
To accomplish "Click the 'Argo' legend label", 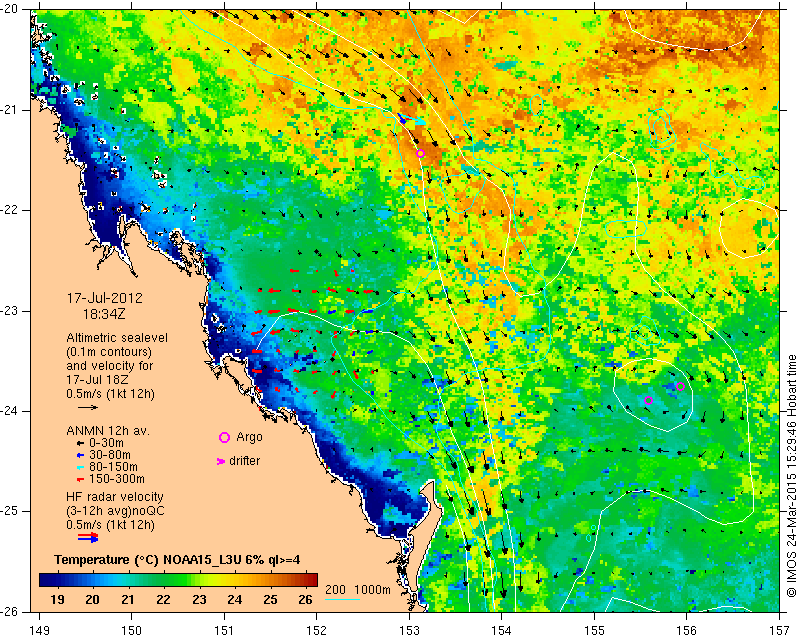I will [249, 437].
